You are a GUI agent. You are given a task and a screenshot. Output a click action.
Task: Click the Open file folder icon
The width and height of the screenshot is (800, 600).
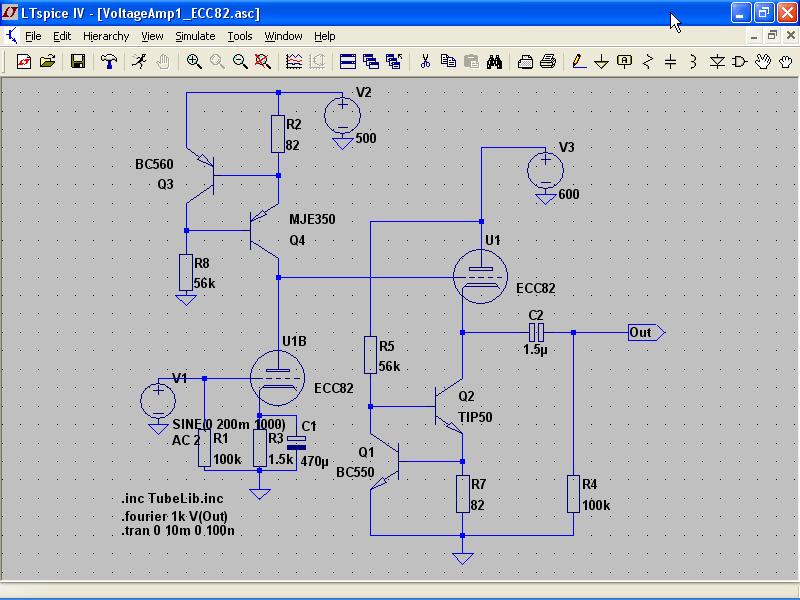[x=47, y=62]
